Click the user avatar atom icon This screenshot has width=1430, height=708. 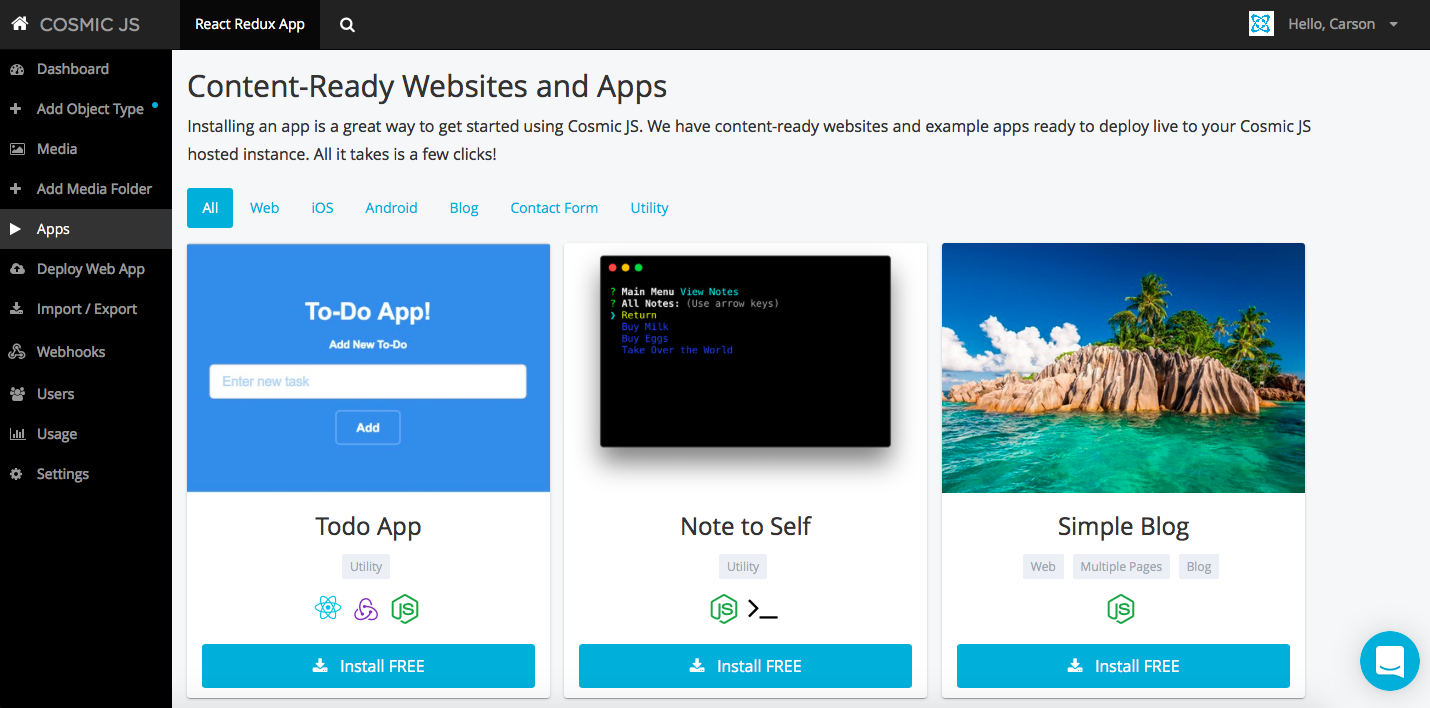click(x=1261, y=24)
